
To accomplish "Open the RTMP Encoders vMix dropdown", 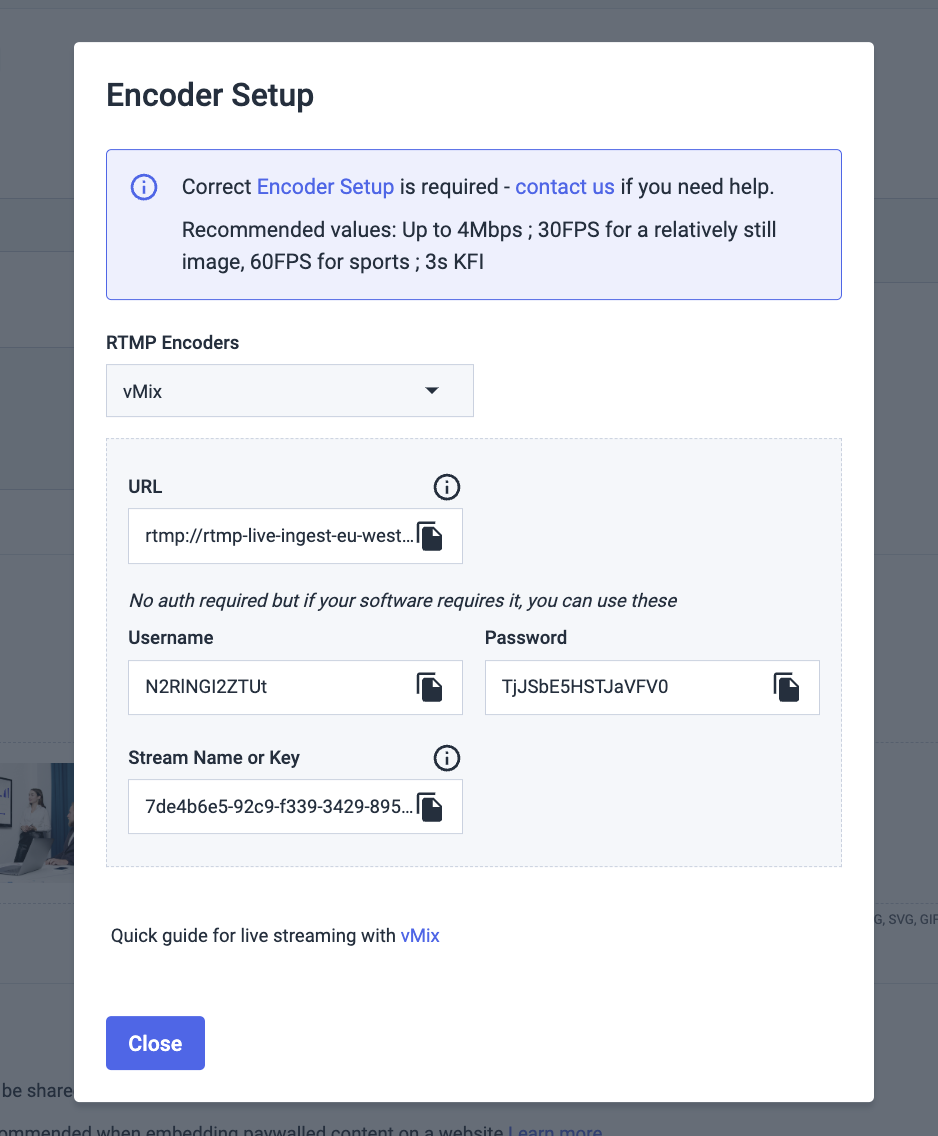I will click(290, 390).
